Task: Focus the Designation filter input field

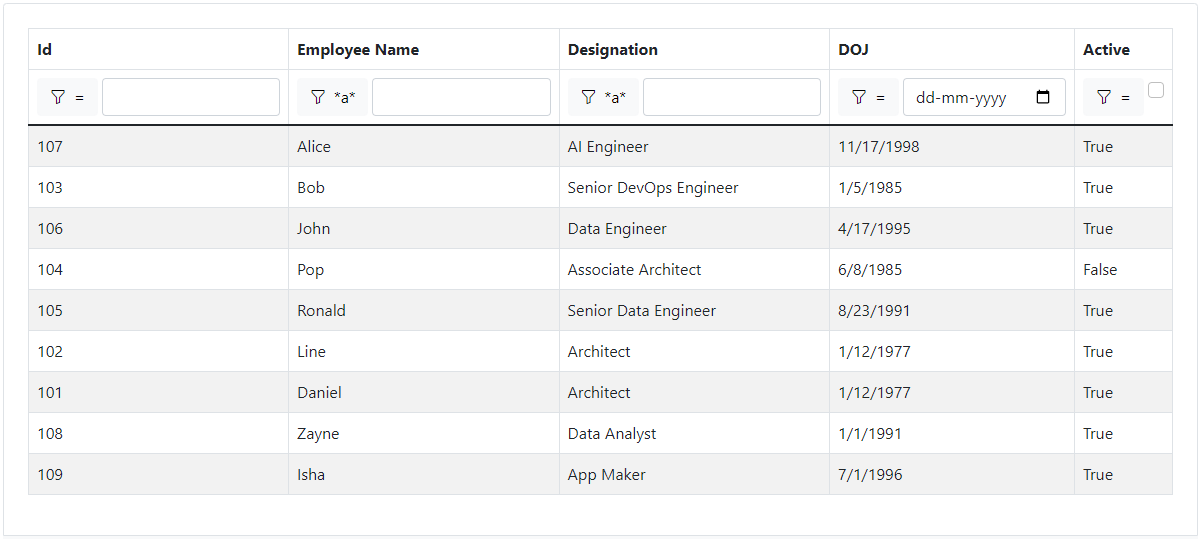Action: [732, 97]
